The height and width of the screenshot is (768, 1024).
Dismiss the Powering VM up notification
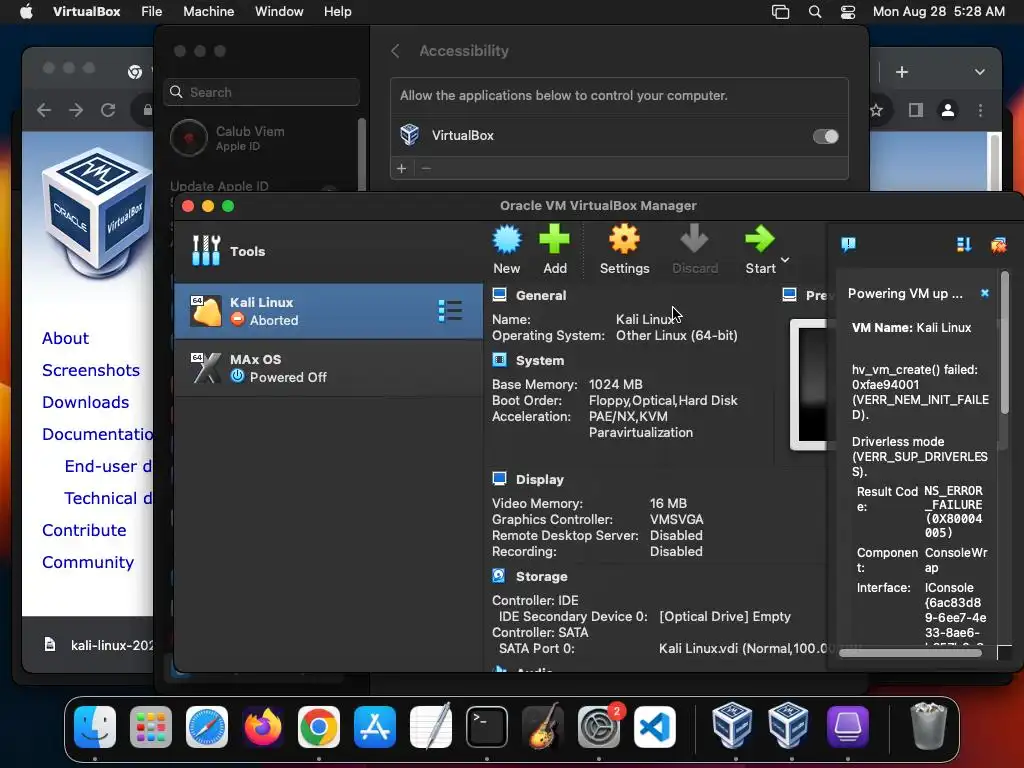coord(985,293)
